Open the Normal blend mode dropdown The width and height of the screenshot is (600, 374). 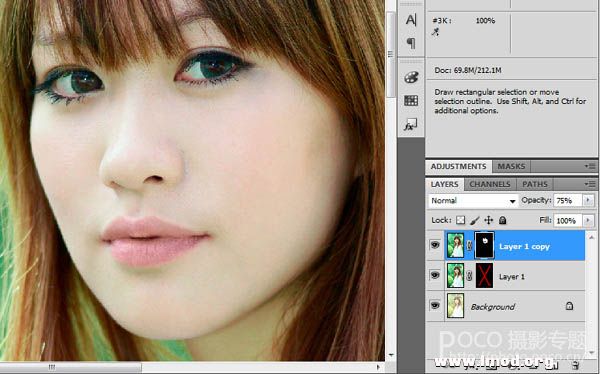(473, 201)
